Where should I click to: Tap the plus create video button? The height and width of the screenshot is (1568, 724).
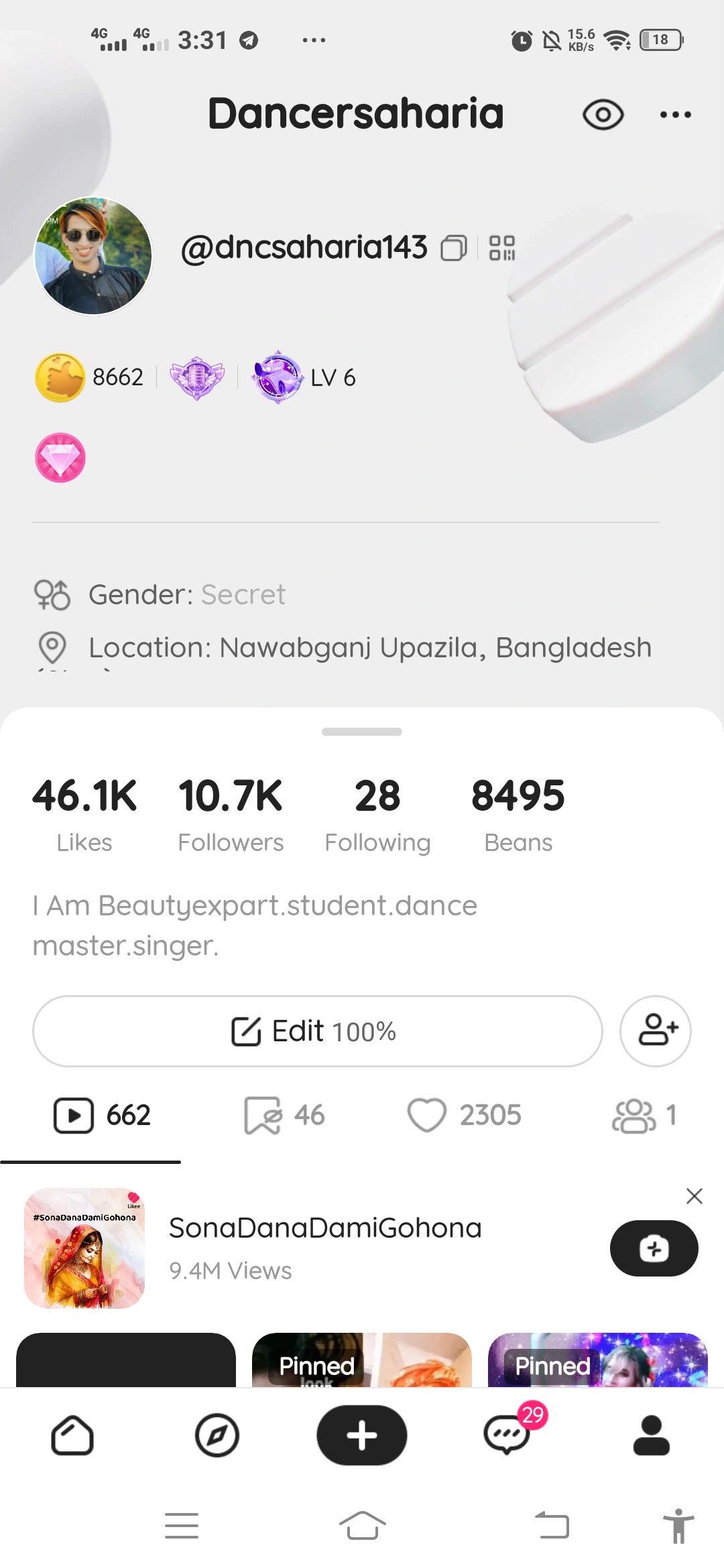pos(362,1435)
